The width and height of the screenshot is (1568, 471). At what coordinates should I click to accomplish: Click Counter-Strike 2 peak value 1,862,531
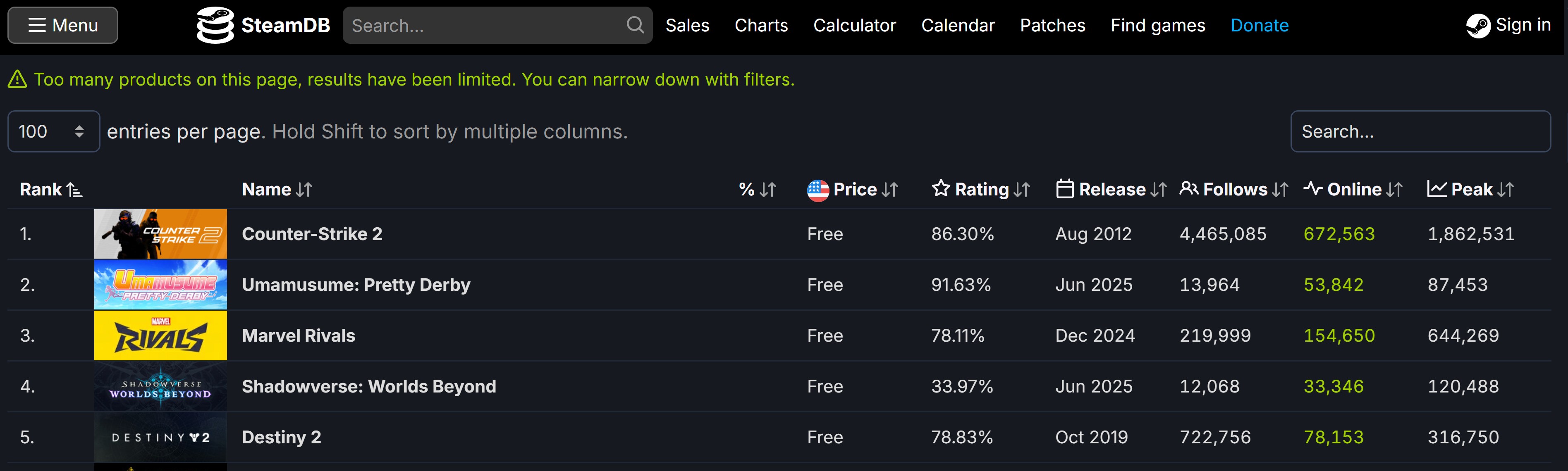point(1470,234)
